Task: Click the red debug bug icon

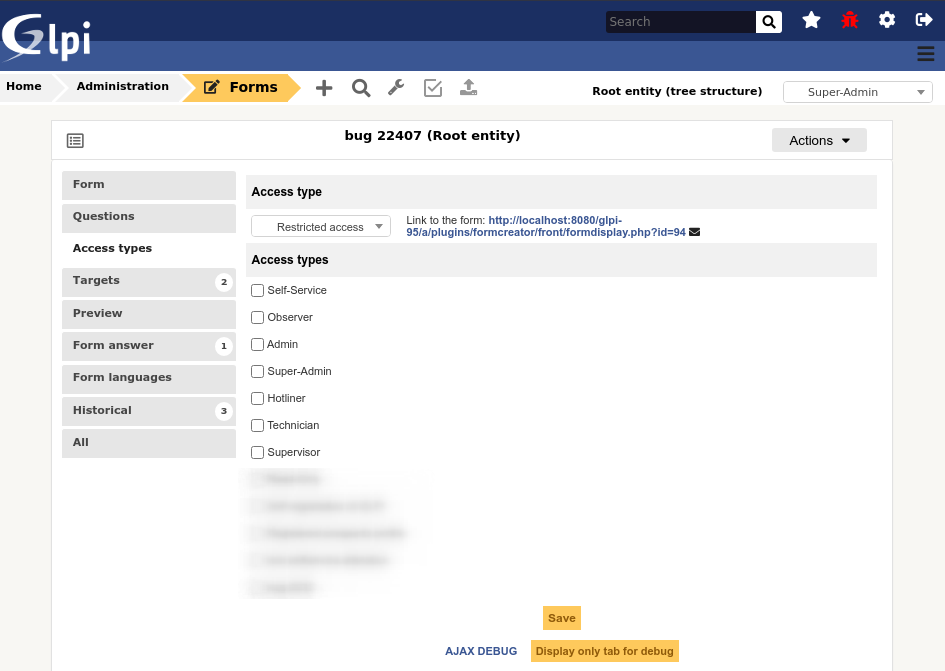Action: (x=849, y=20)
